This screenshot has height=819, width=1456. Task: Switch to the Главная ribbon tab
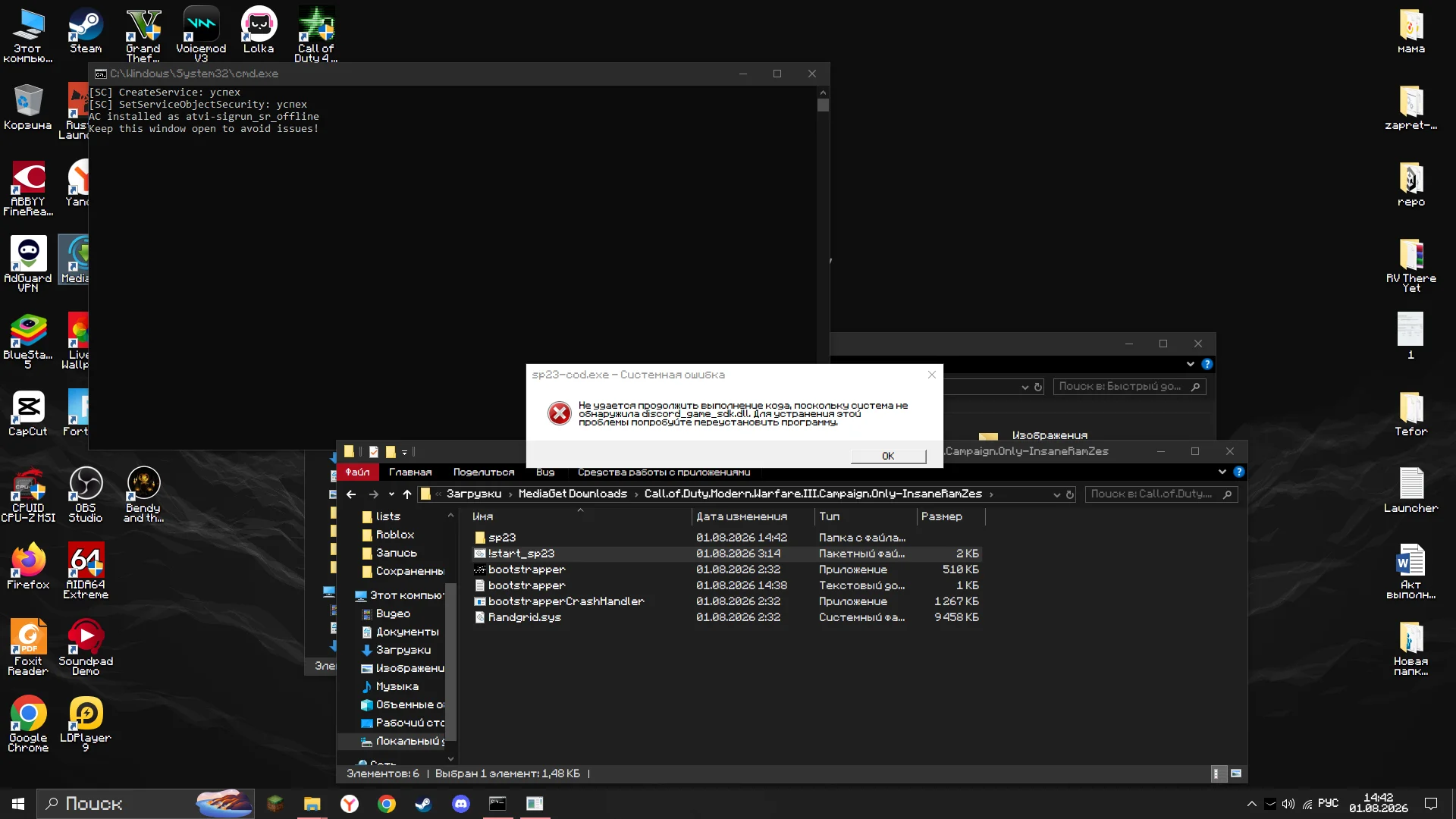click(410, 472)
